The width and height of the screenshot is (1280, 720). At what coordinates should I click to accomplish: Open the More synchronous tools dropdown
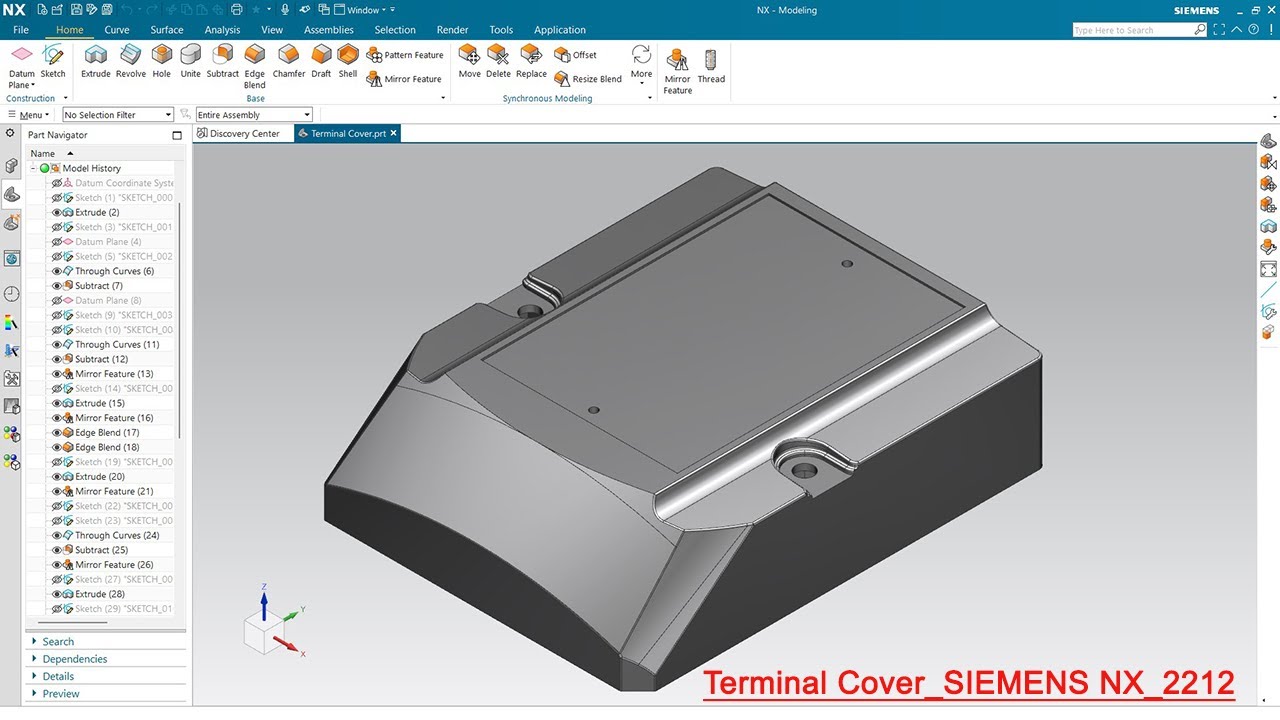[641, 64]
